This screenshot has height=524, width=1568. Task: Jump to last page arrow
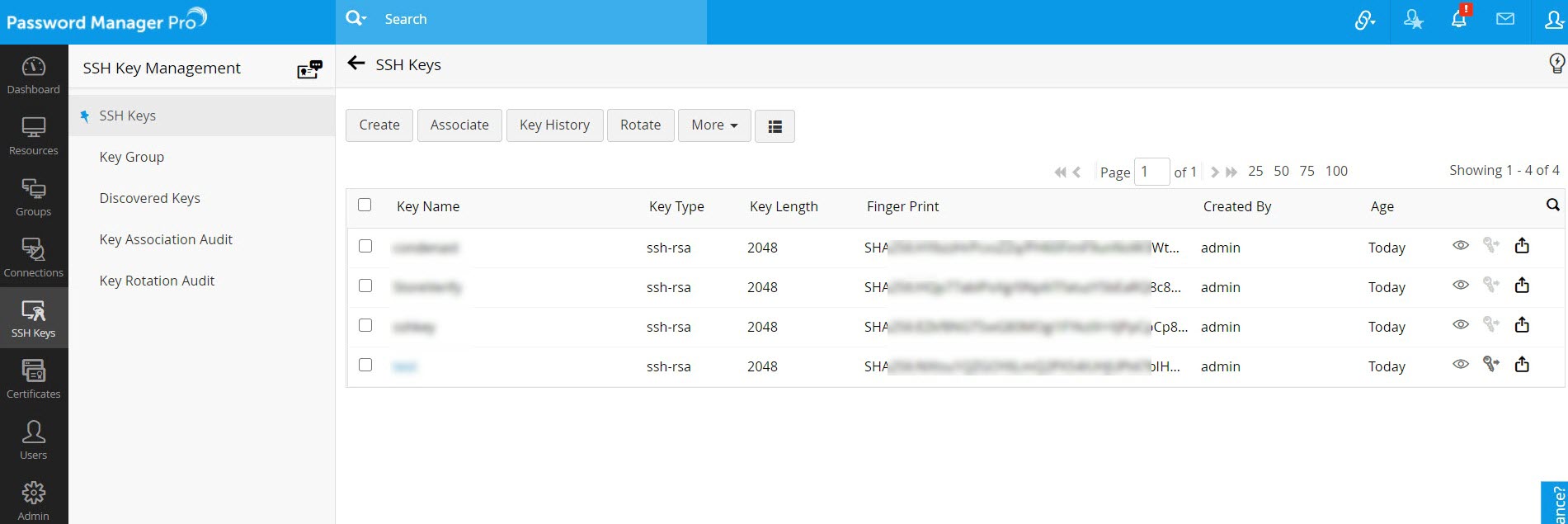click(x=1231, y=172)
